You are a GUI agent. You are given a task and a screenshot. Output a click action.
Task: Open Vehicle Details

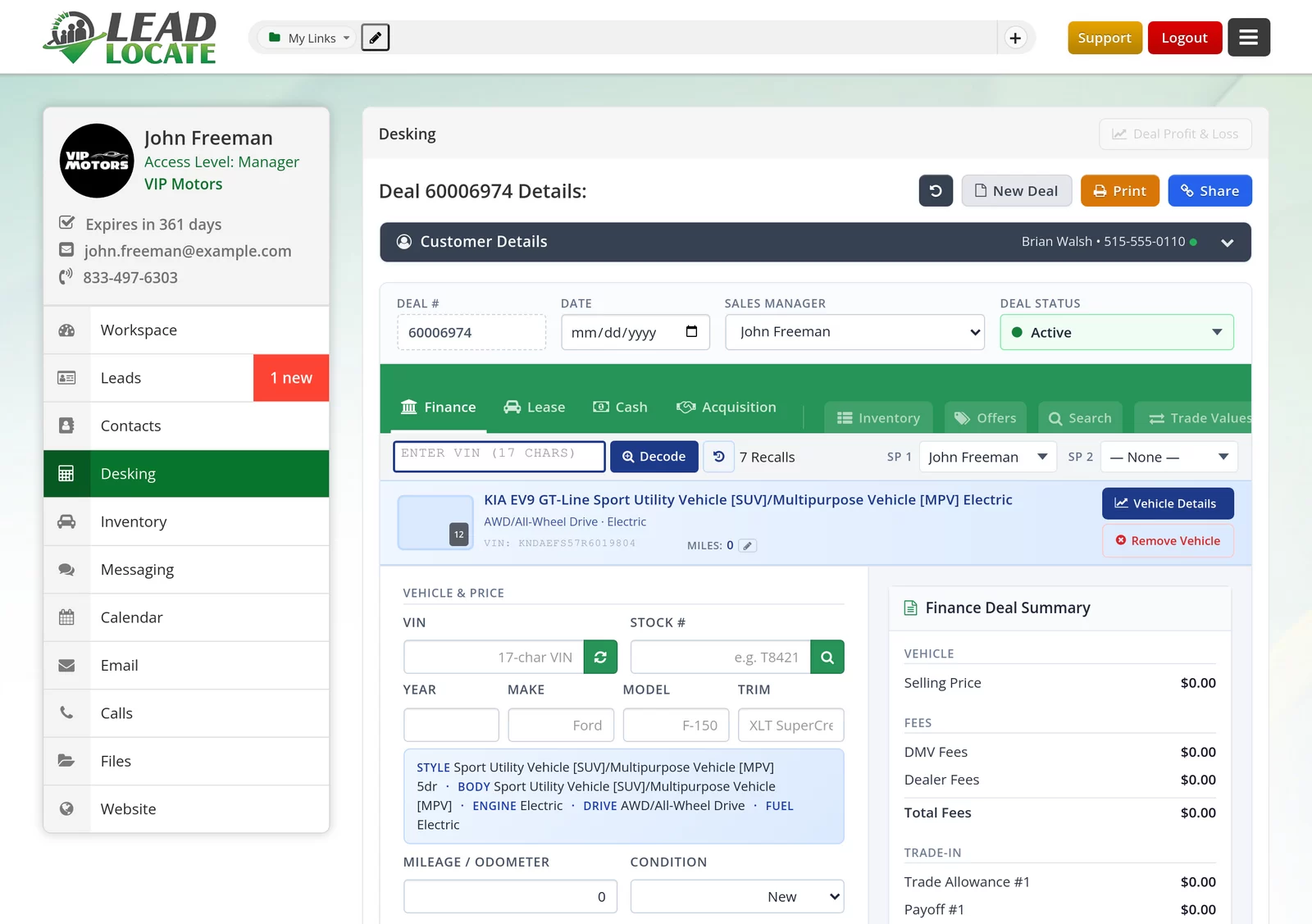point(1168,503)
